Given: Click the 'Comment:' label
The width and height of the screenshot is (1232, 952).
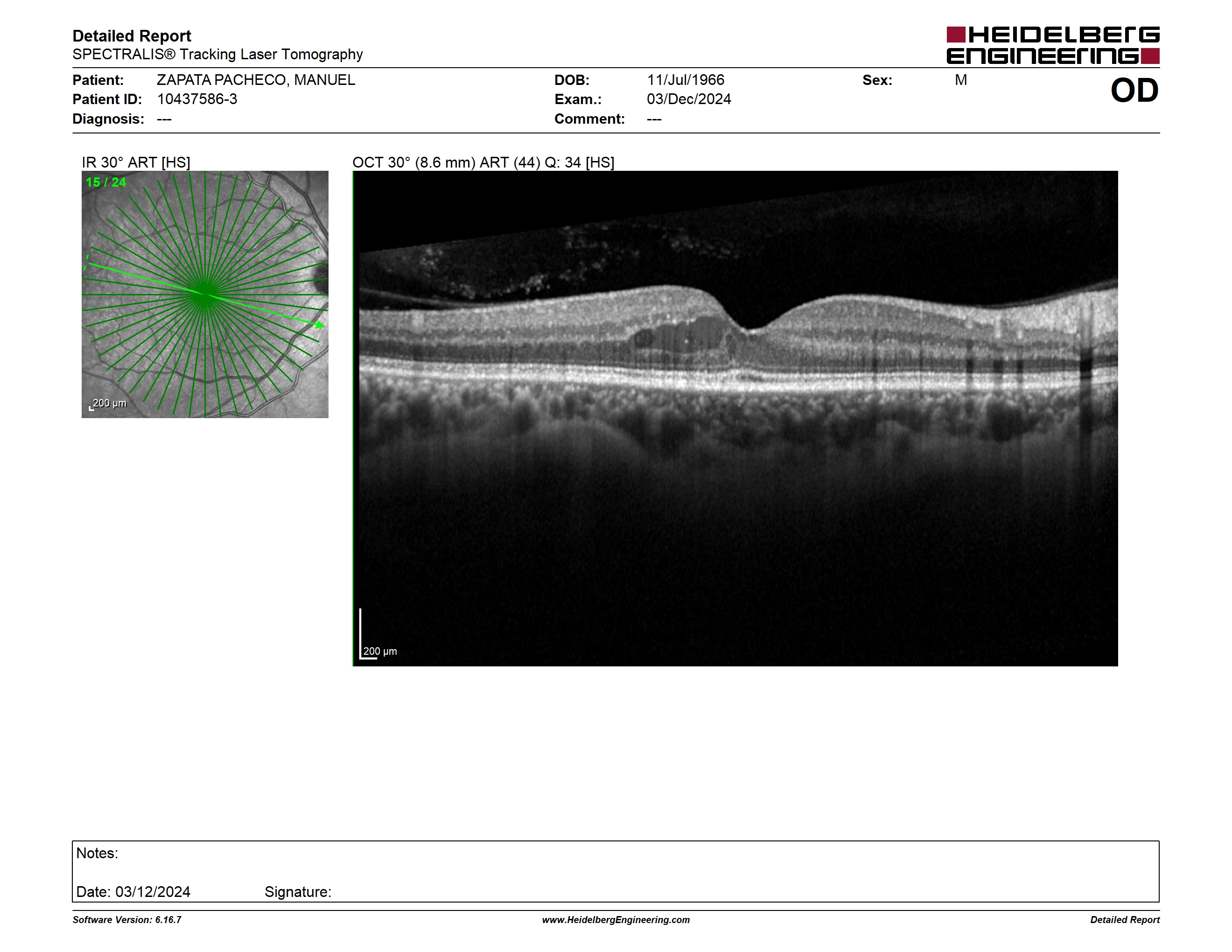Looking at the screenshot, I should [589, 119].
